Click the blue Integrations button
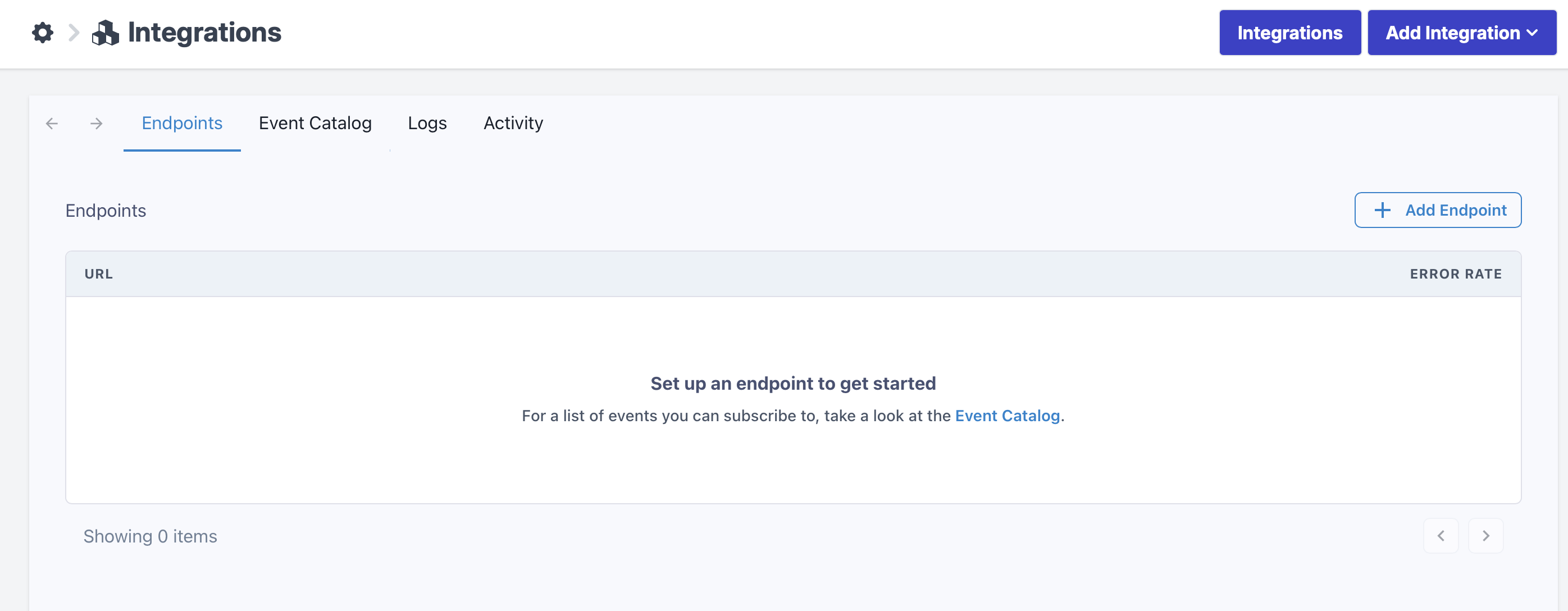This screenshot has height=611, width=1568. click(x=1290, y=33)
